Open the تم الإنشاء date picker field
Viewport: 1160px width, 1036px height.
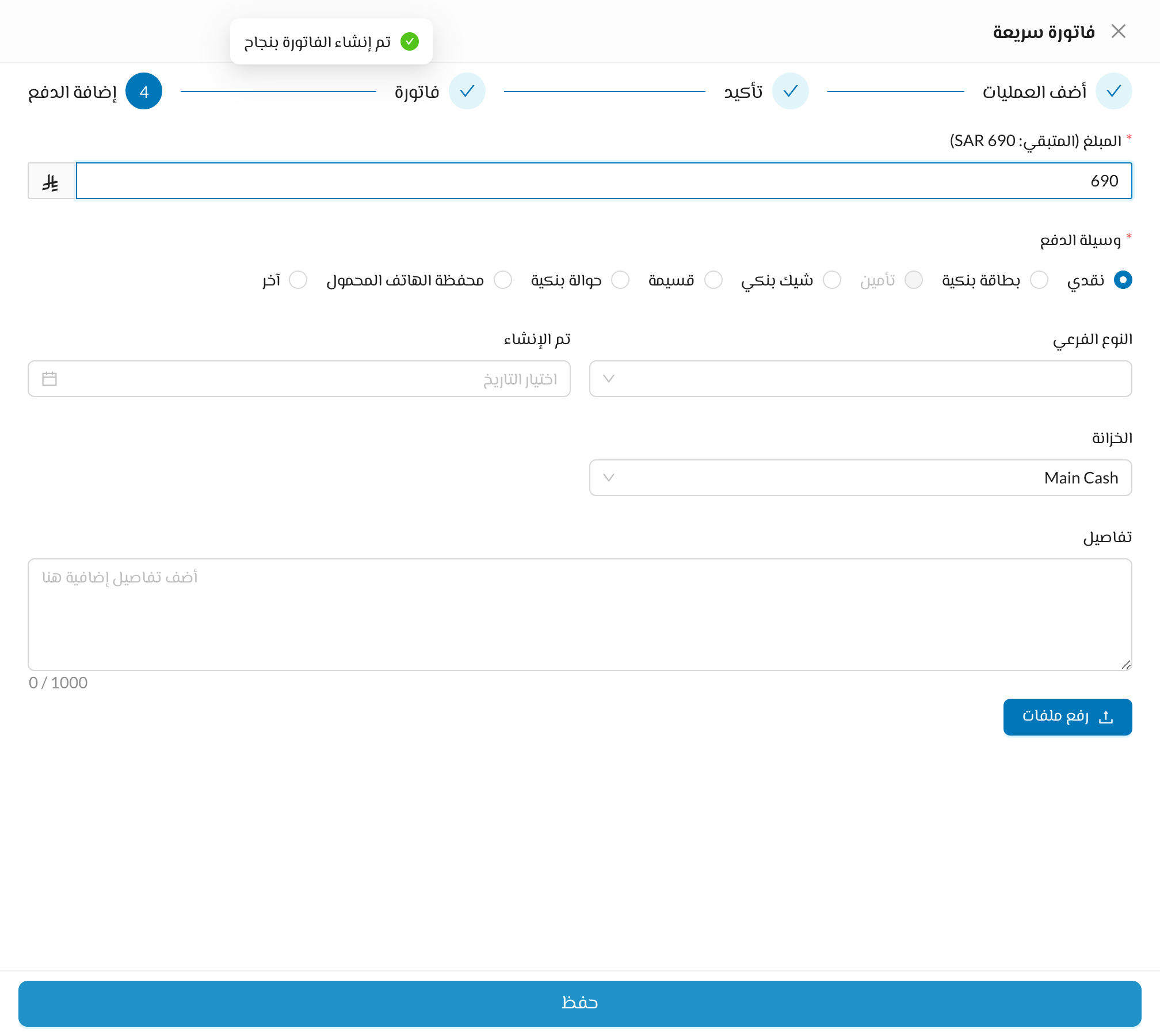(x=299, y=379)
